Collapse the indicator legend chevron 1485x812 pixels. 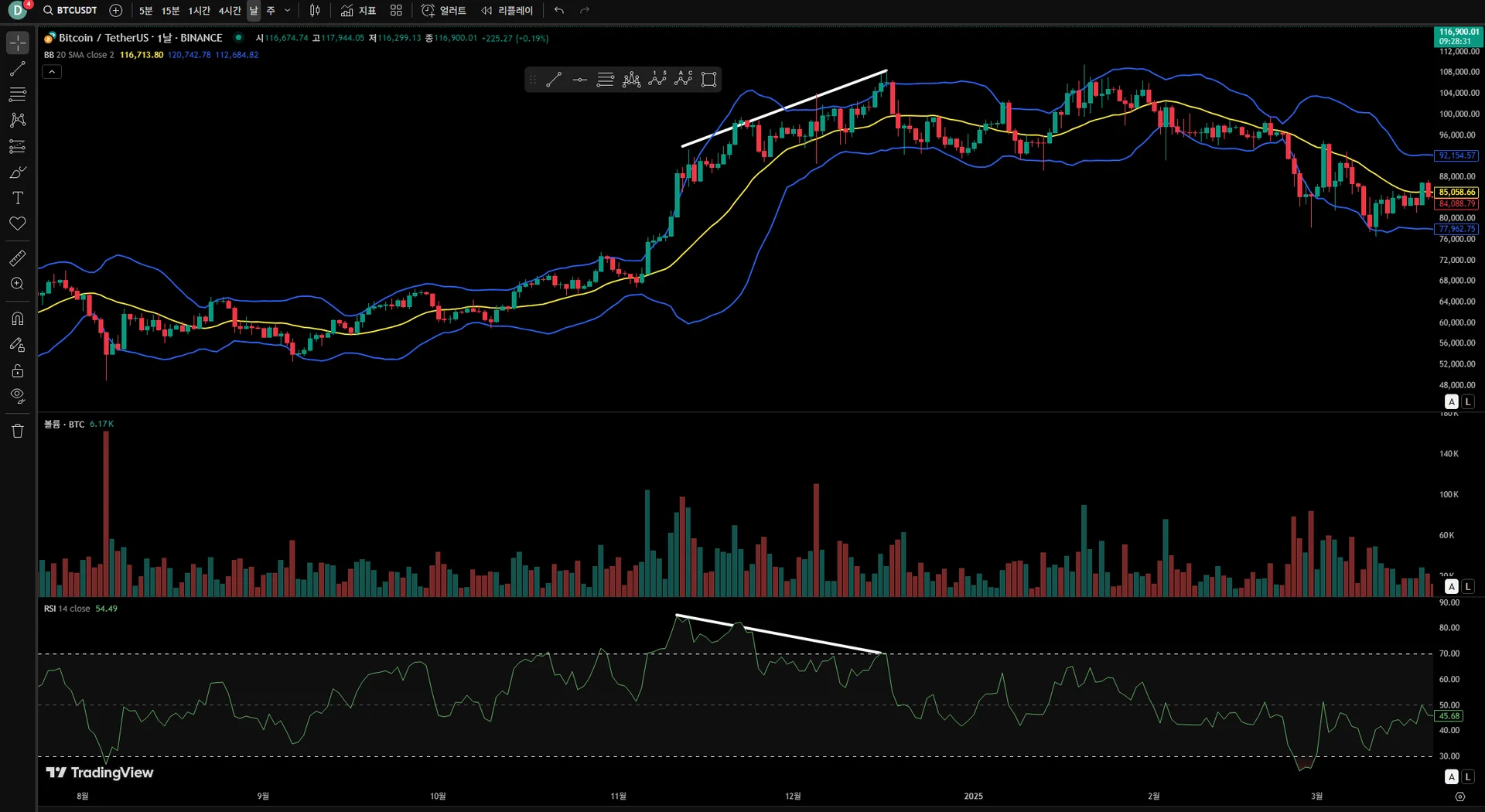52,72
